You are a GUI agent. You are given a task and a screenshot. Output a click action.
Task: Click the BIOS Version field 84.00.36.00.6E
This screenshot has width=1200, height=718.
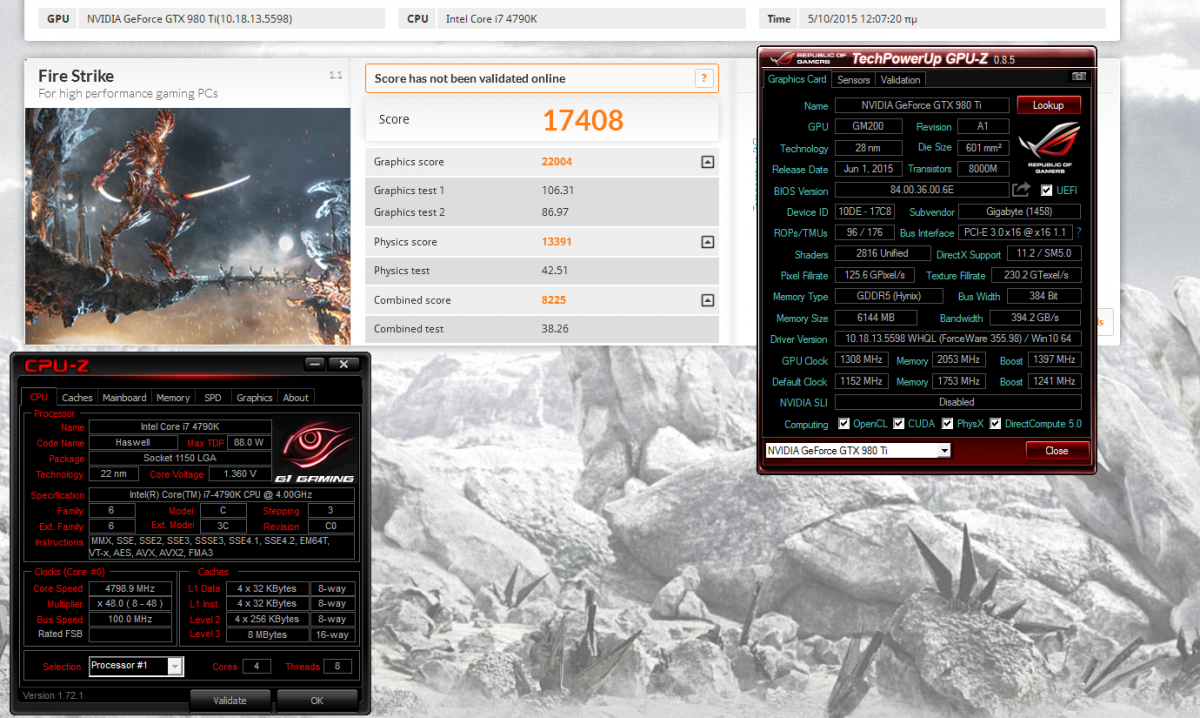(x=921, y=190)
